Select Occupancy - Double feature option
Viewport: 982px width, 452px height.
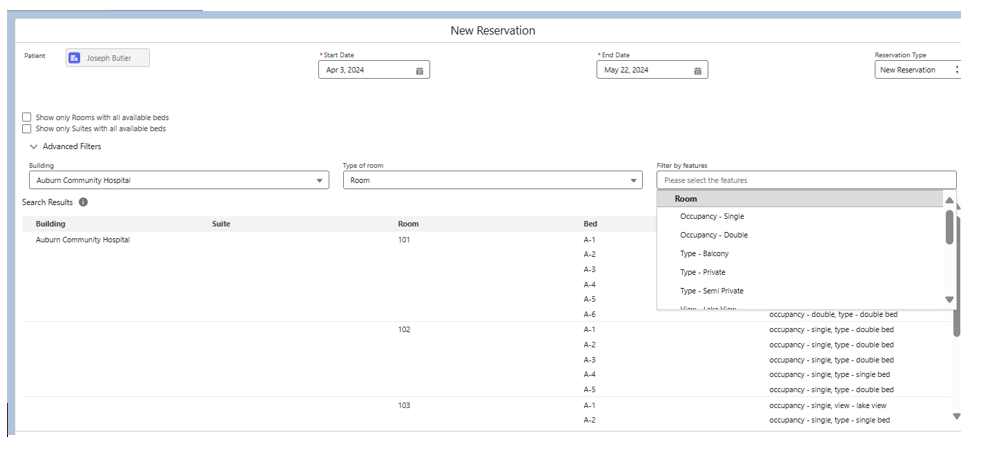713,235
